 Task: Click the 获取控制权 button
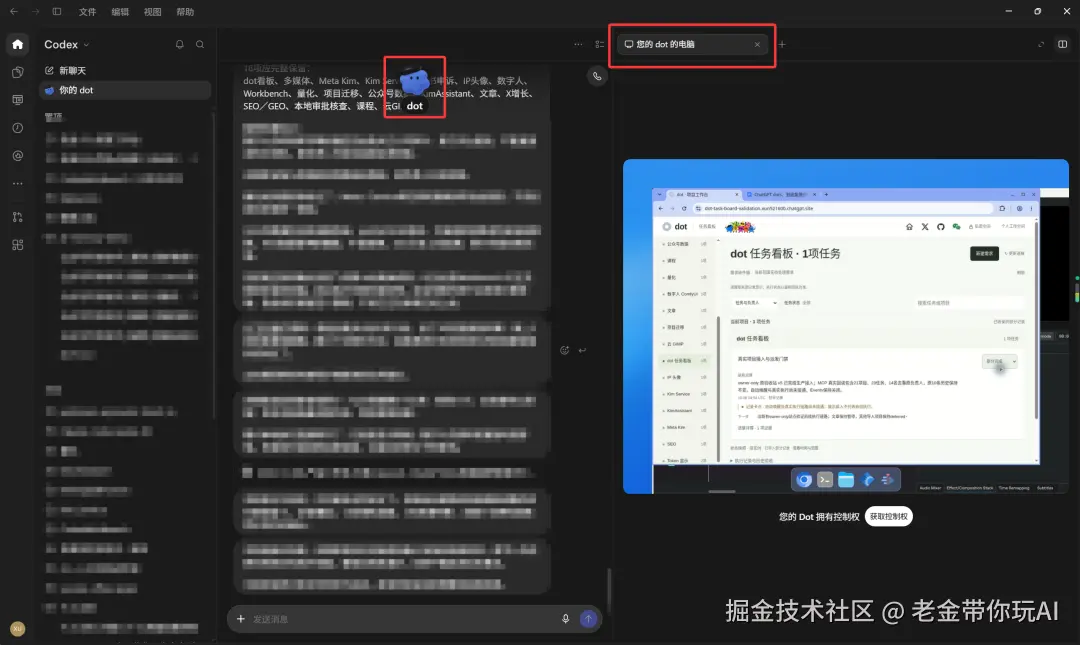(889, 516)
